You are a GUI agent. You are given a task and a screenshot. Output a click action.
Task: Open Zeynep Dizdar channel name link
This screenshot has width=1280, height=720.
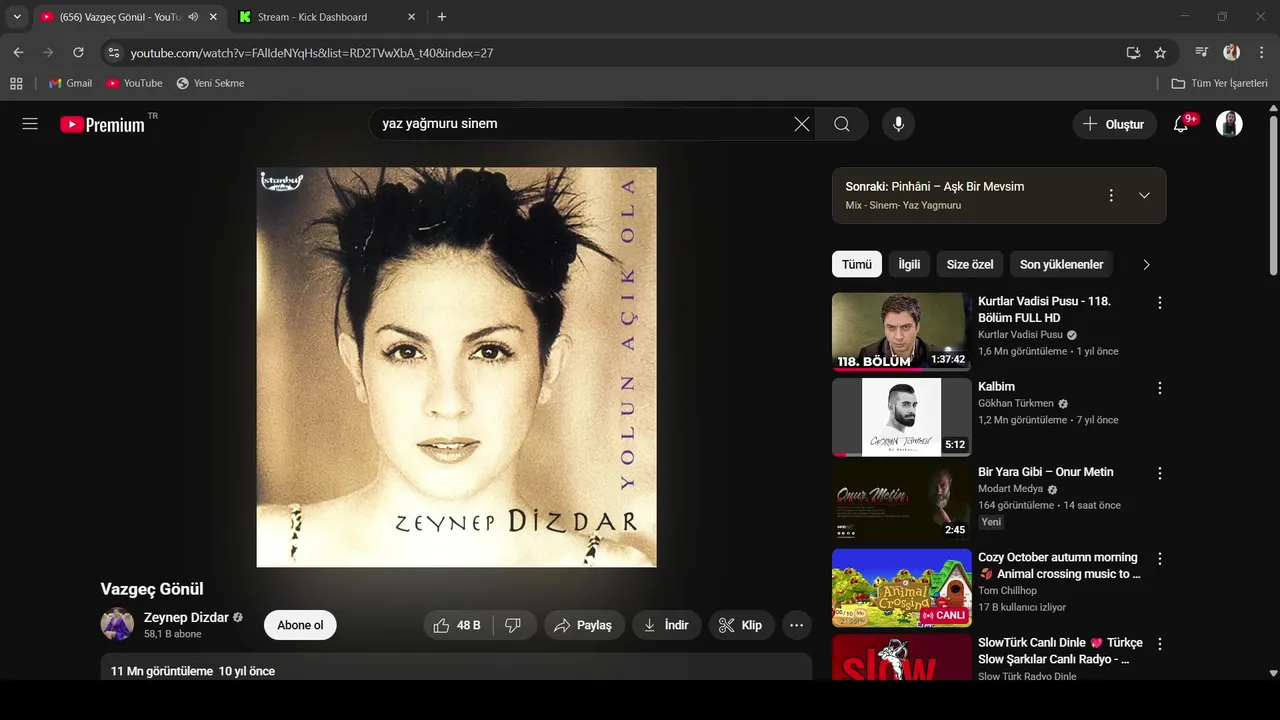click(186, 617)
